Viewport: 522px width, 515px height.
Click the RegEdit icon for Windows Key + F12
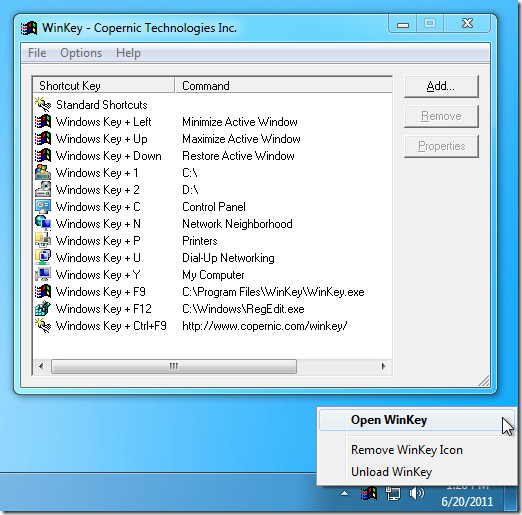pyautogui.click(x=43, y=308)
